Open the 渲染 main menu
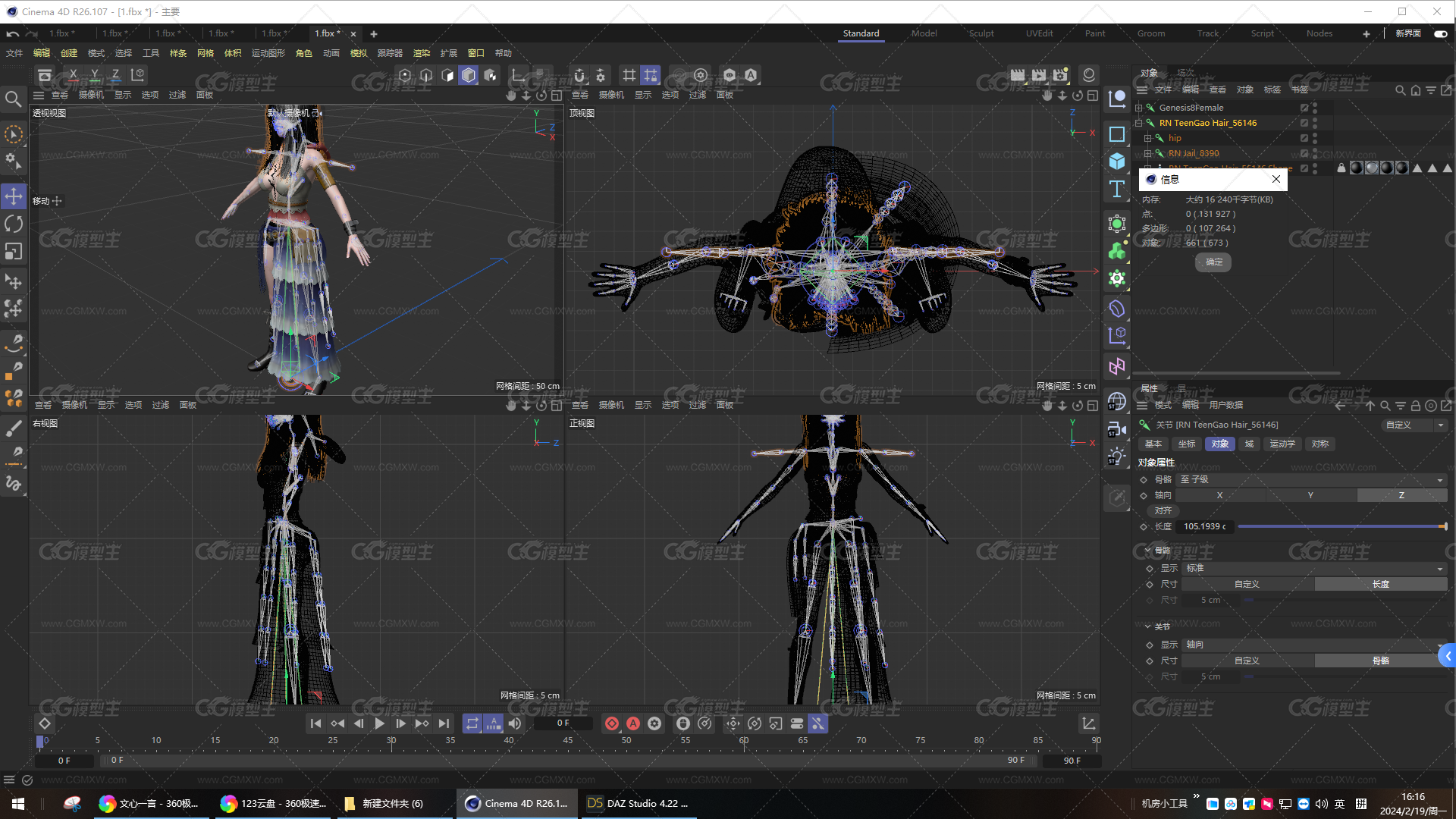Viewport: 1456px width, 819px height. pos(422,53)
